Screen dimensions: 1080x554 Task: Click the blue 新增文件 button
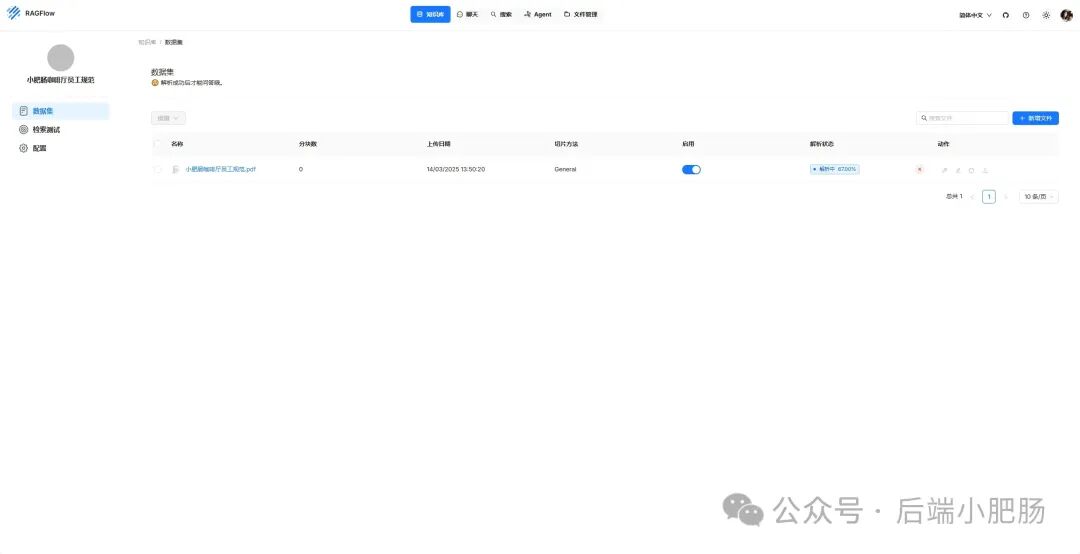point(1035,119)
